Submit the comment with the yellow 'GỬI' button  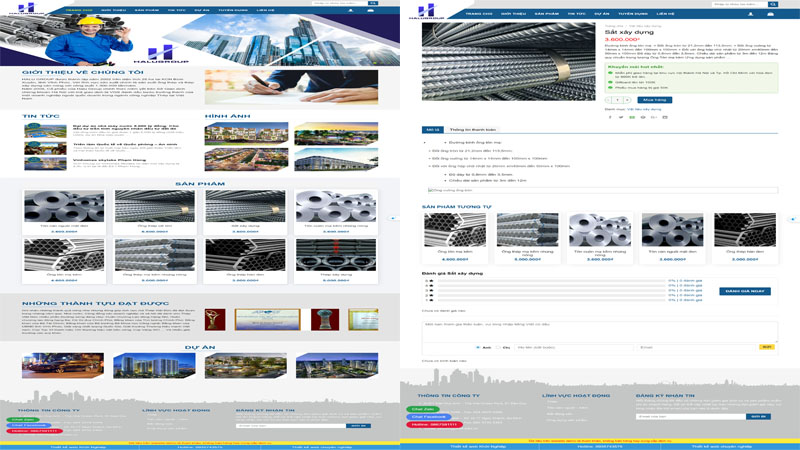click(766, 347)
